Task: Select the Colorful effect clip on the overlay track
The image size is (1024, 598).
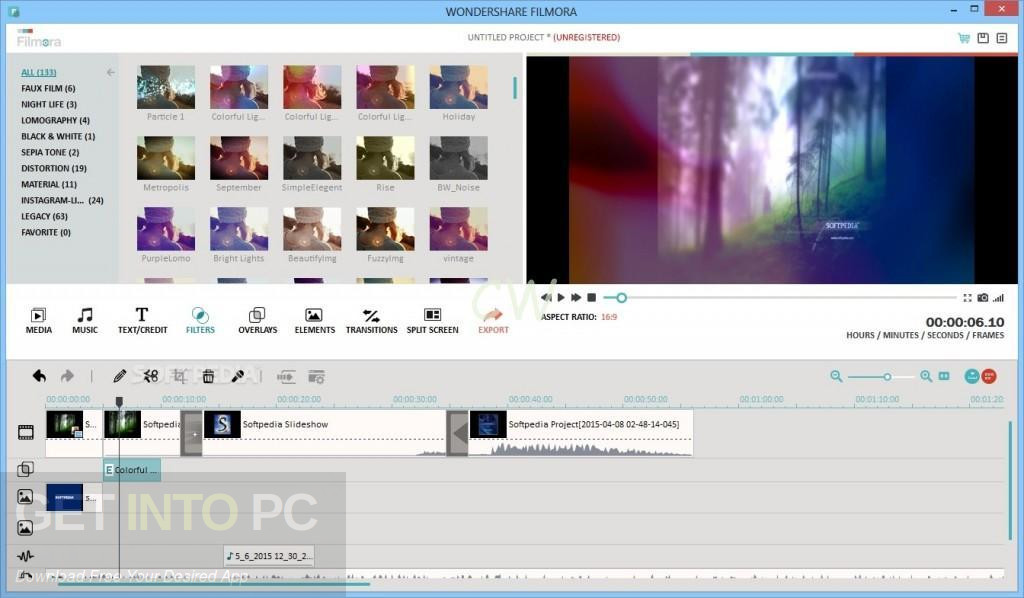Action: click(x=132, y=470)
